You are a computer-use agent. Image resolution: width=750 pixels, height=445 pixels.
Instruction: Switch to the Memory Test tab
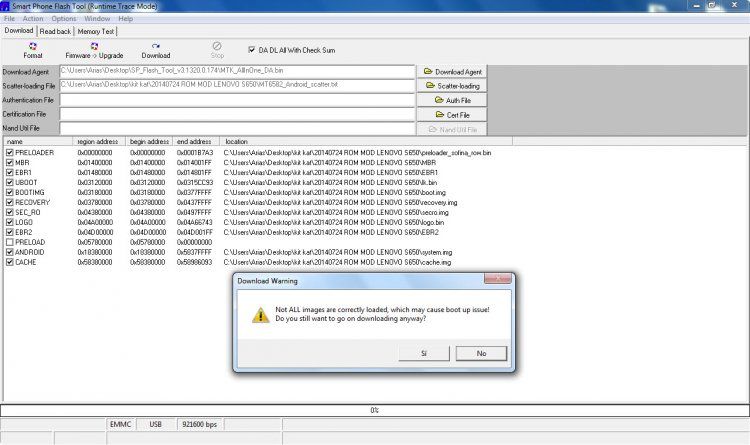pos(96,31)
